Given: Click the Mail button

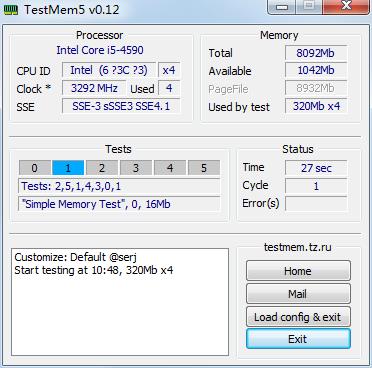Looking at the screenshot, I should pos(298,294).
